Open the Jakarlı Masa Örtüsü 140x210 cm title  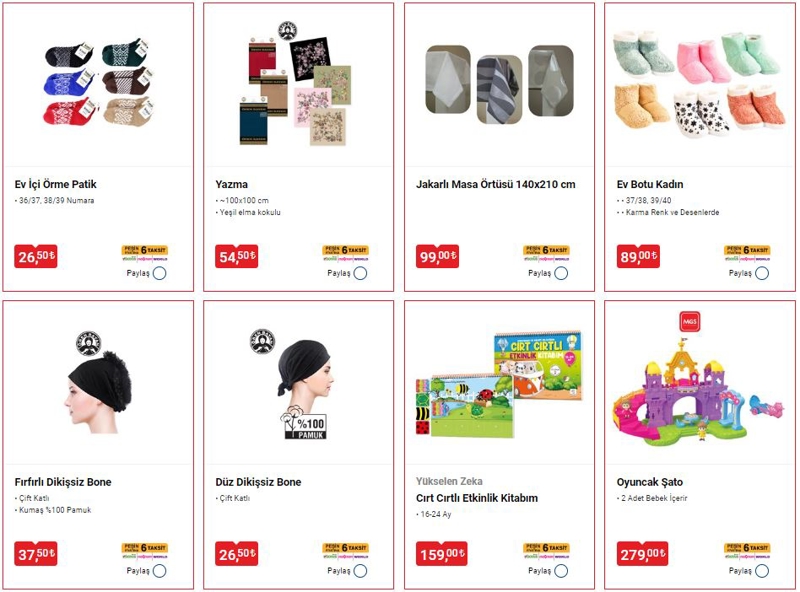495,184
